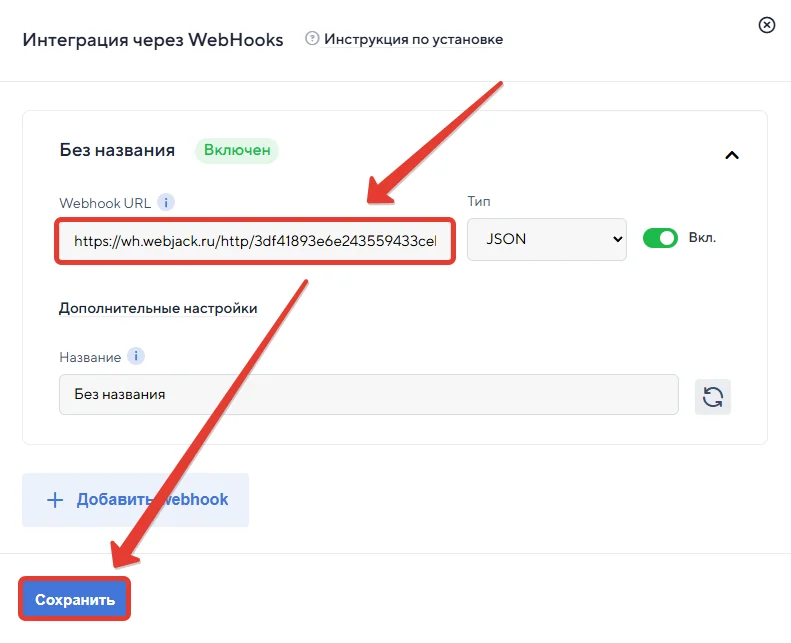Collapse the Без названия webhook section
Viewport: 791px width, 643px height.
(x=732, y=155)
